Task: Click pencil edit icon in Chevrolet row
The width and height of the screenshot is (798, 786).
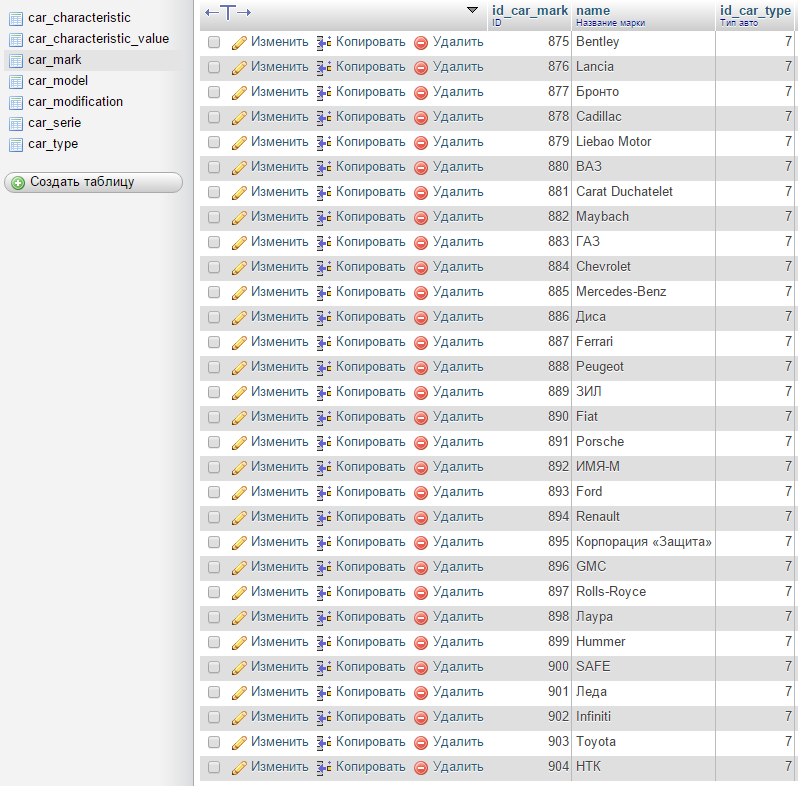Action: (x=239, y=268)
